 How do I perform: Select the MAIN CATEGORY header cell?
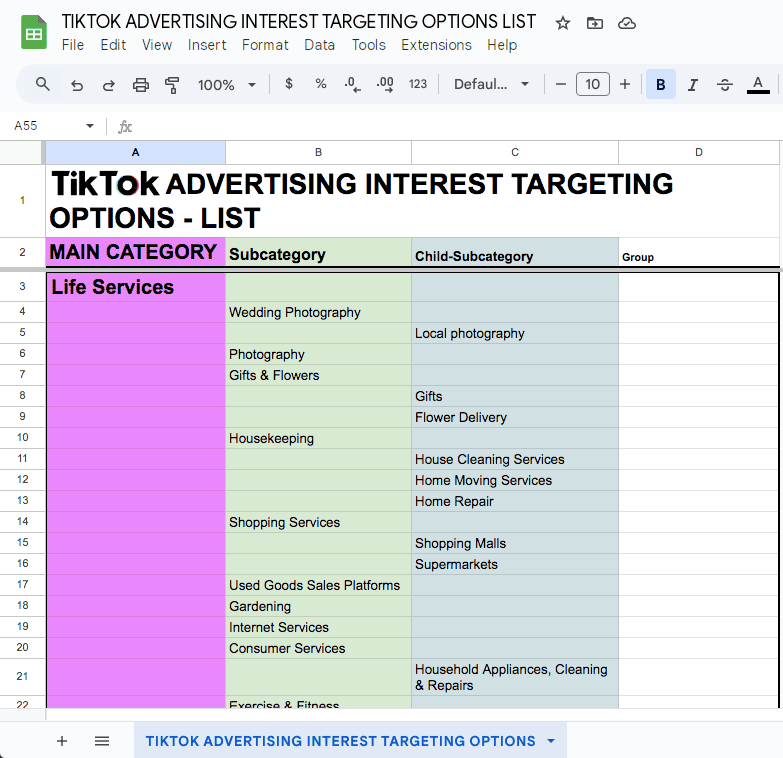tap(135, 252)
